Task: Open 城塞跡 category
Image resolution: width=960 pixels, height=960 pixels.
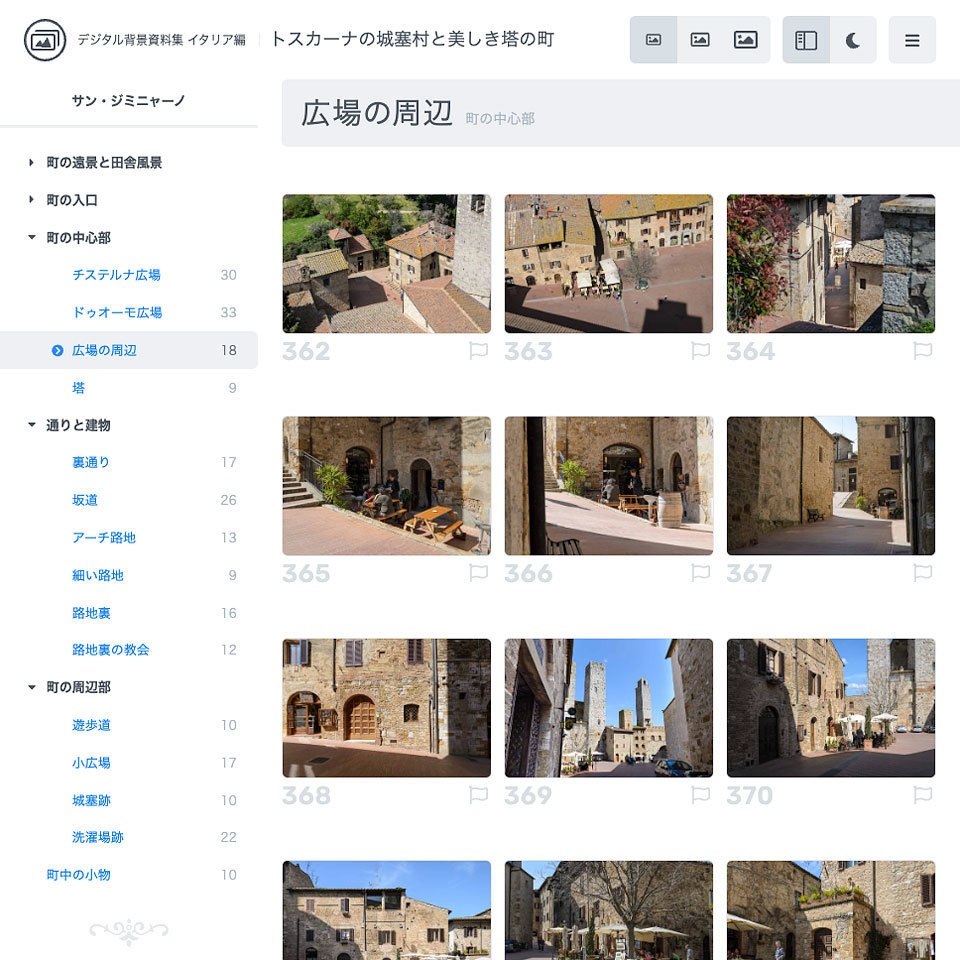Action: (91, 800)
